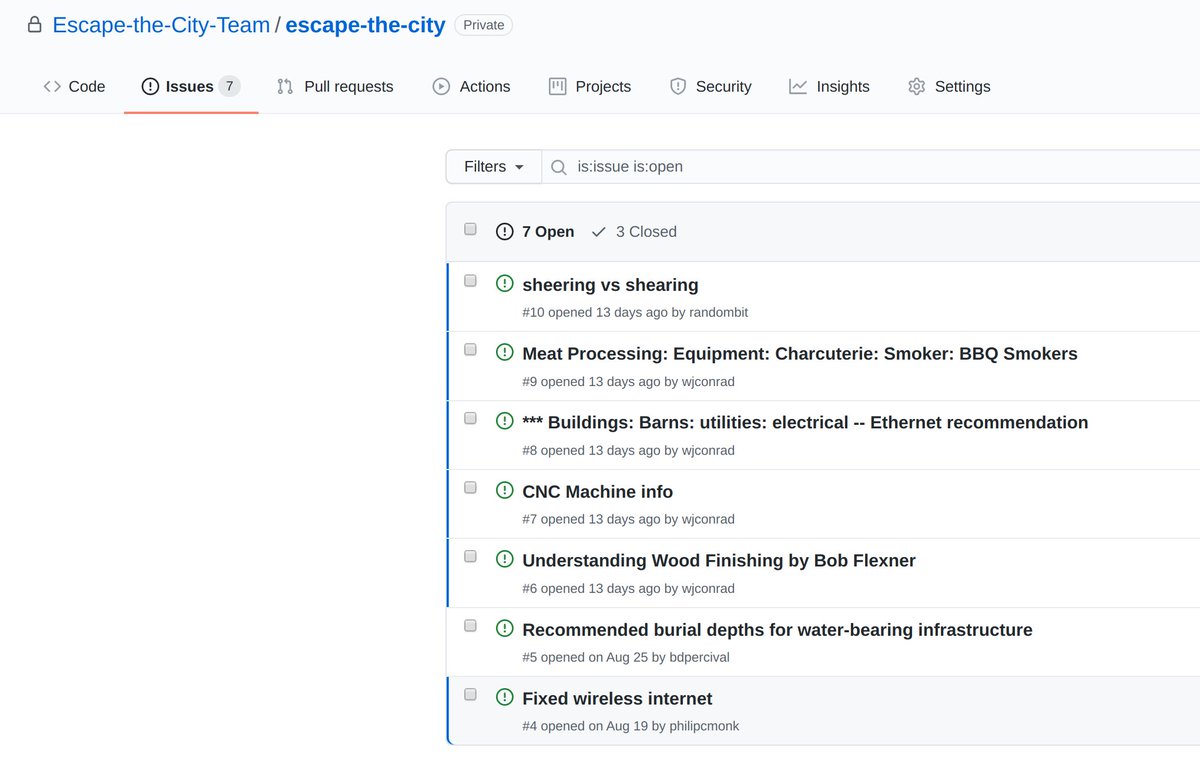Click the magnifier icon in the issue search
Screen dimensions: 1200x778
pos(559,167)
